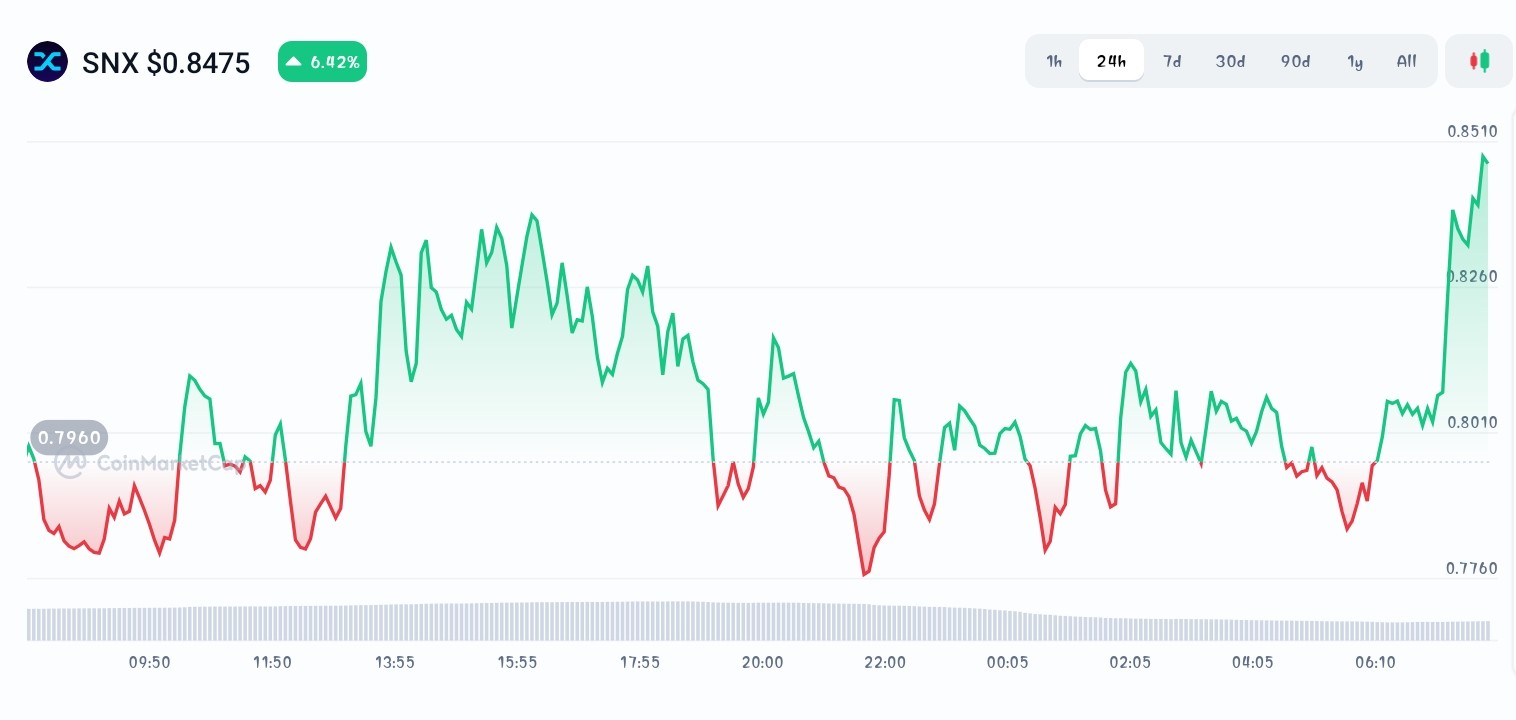Select the 24h time range

coord(1111,61)
